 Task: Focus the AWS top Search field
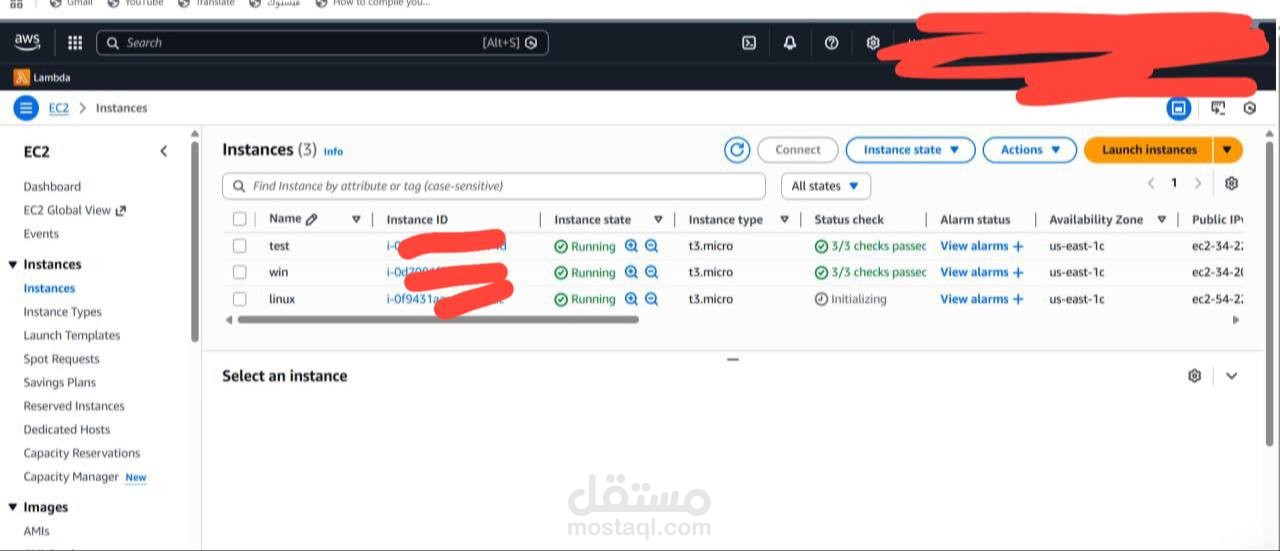tap(322, 43)
